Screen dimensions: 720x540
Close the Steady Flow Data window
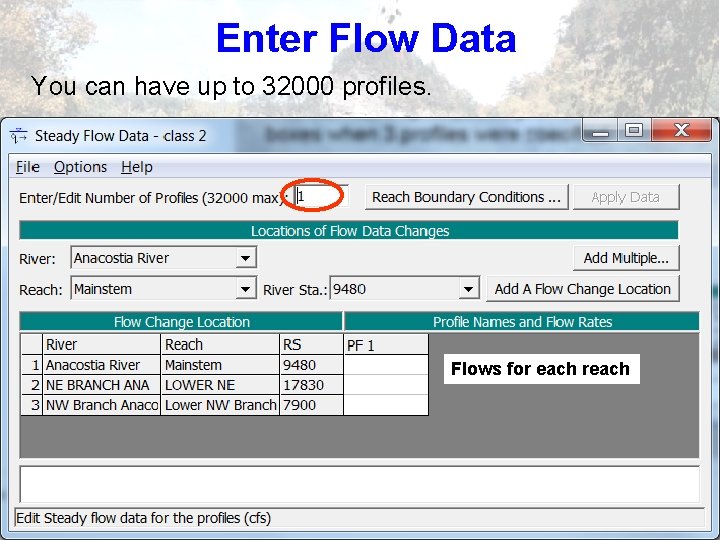point(681,130)
